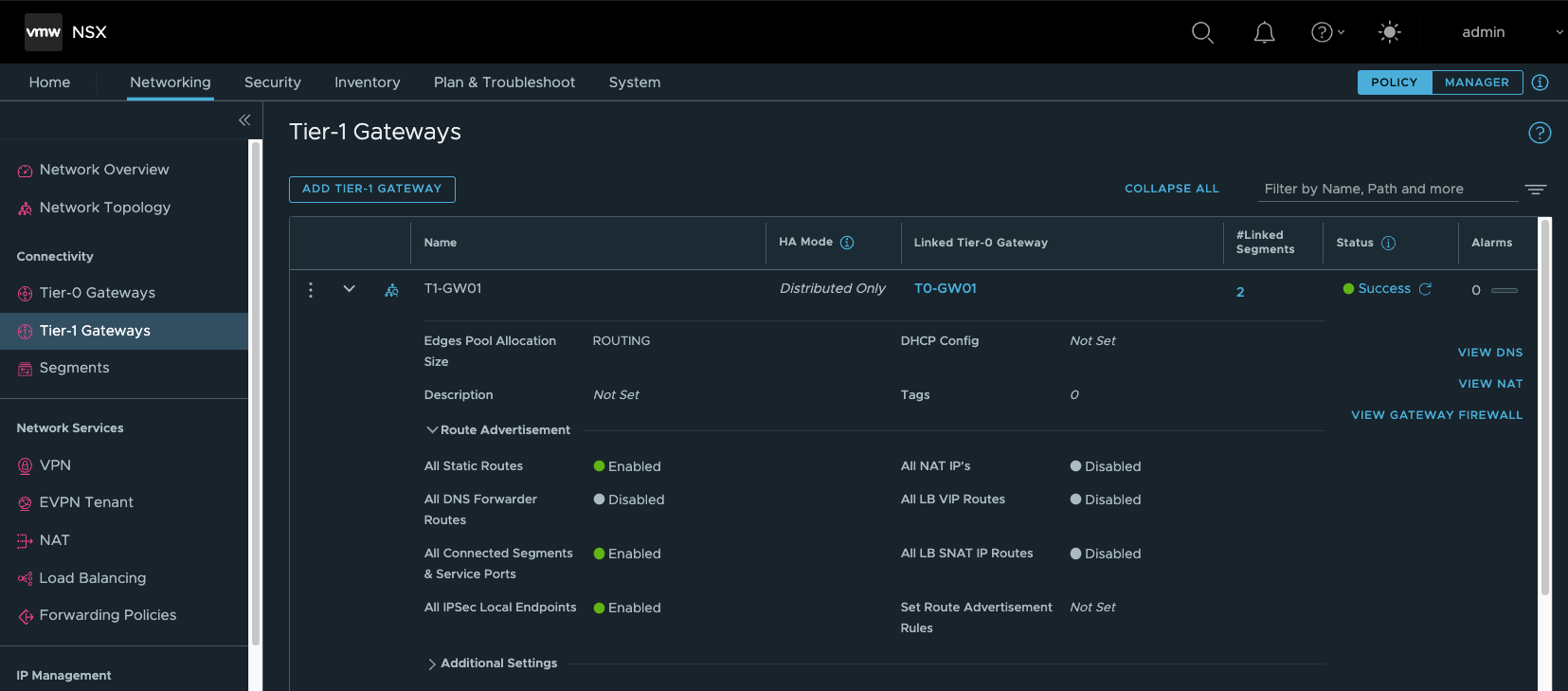Click the Segments sidebar icon
Screen dimensions: 1568x691
(25, 369)
